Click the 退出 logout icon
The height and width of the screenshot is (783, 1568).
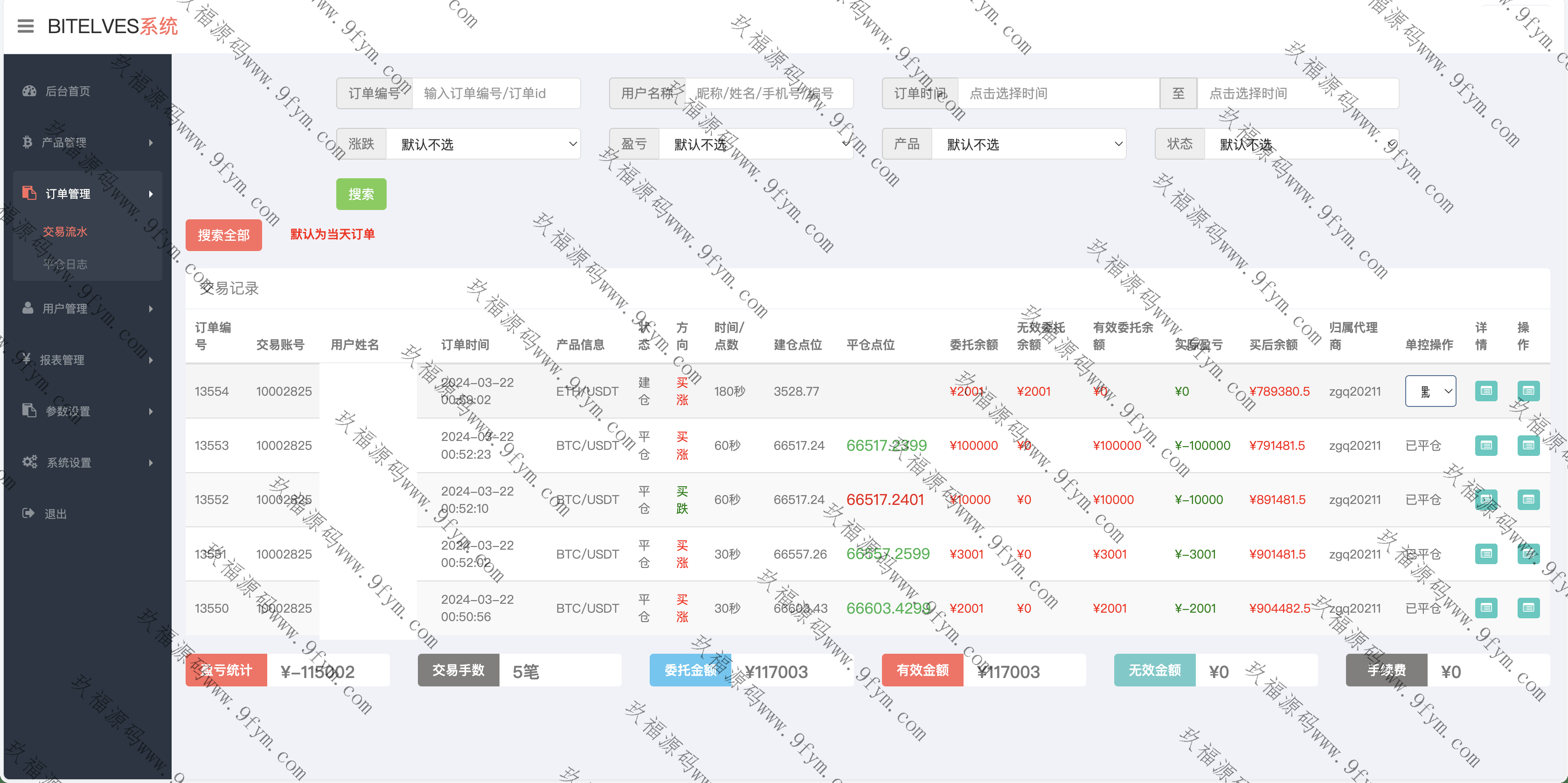[28, 513]
